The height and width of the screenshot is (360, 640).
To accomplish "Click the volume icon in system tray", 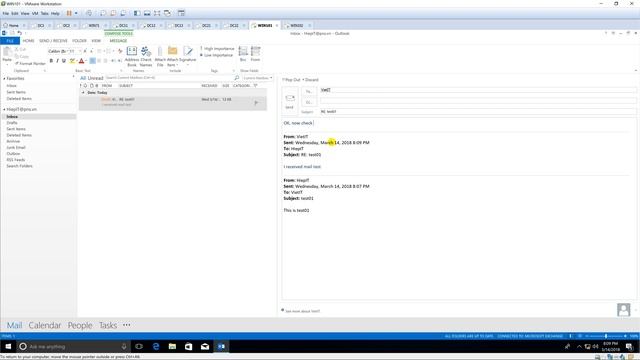I will [x=595, y=347].
